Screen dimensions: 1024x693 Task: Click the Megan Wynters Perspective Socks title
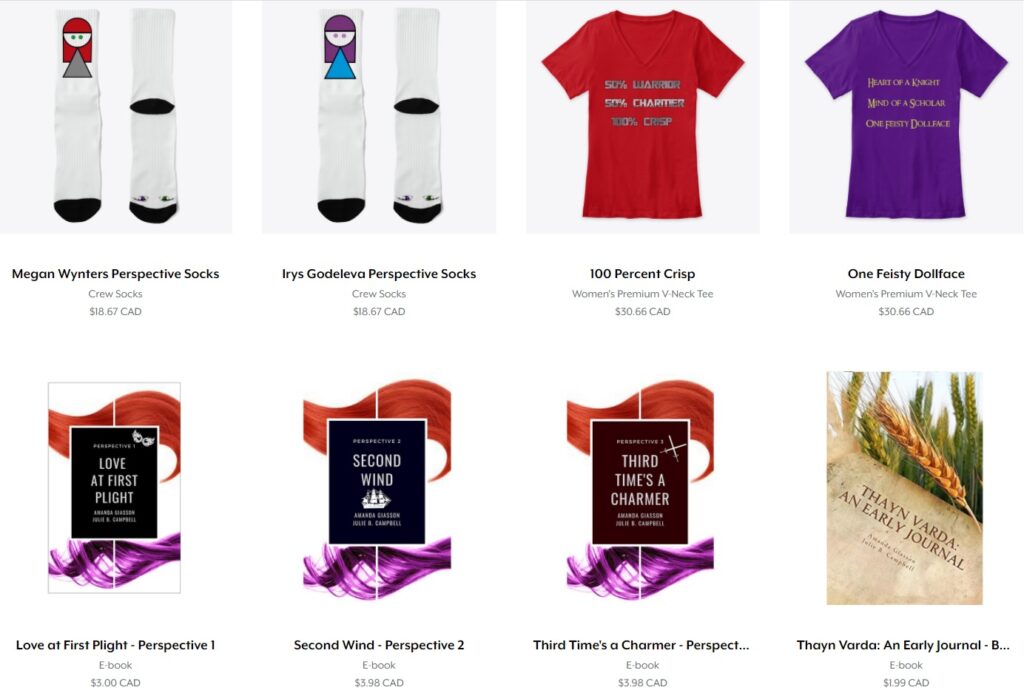(x=116, y=274)
